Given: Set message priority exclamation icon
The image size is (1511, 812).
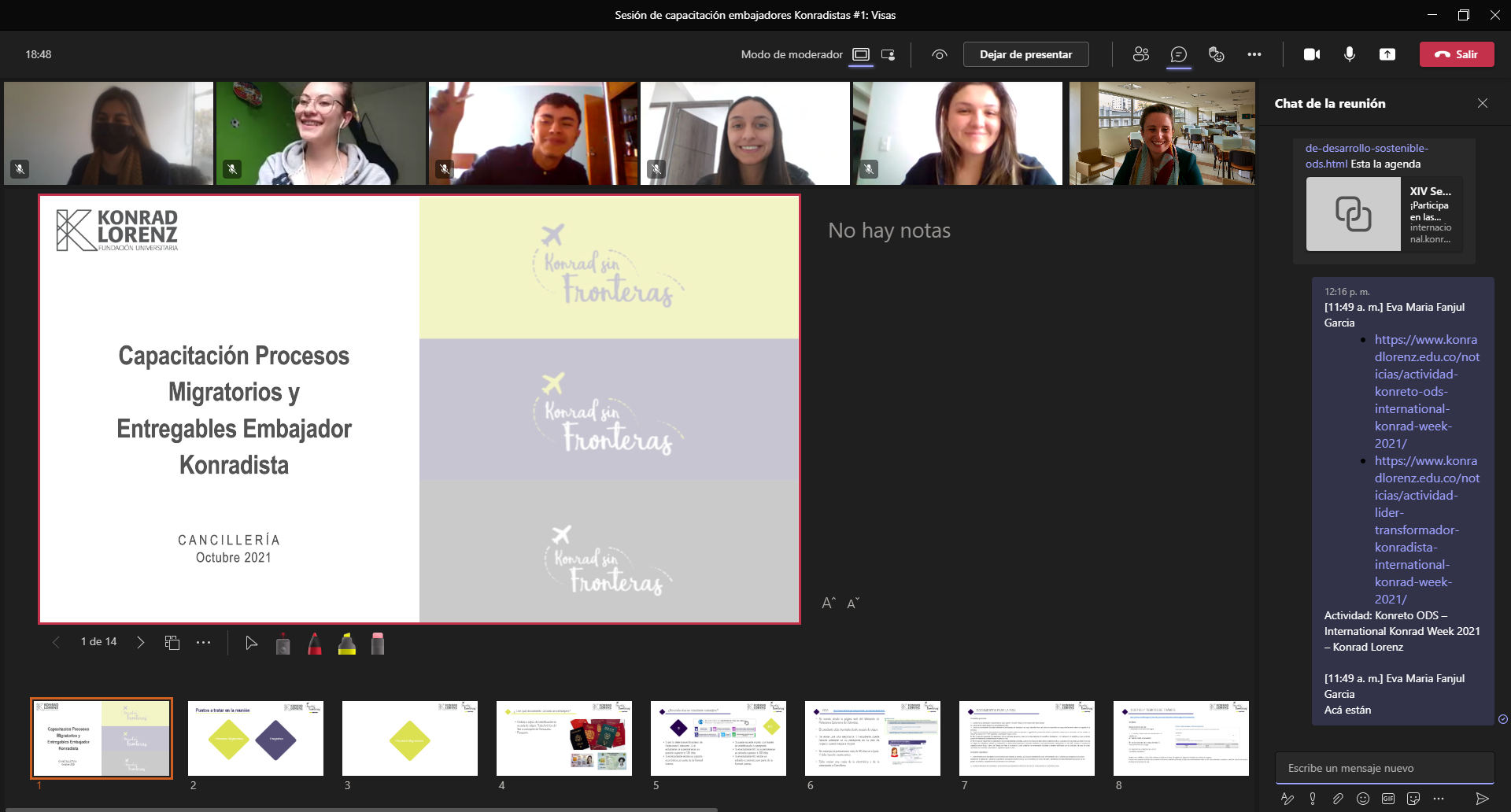Looking at the screenshot, I should point(1313,799).
